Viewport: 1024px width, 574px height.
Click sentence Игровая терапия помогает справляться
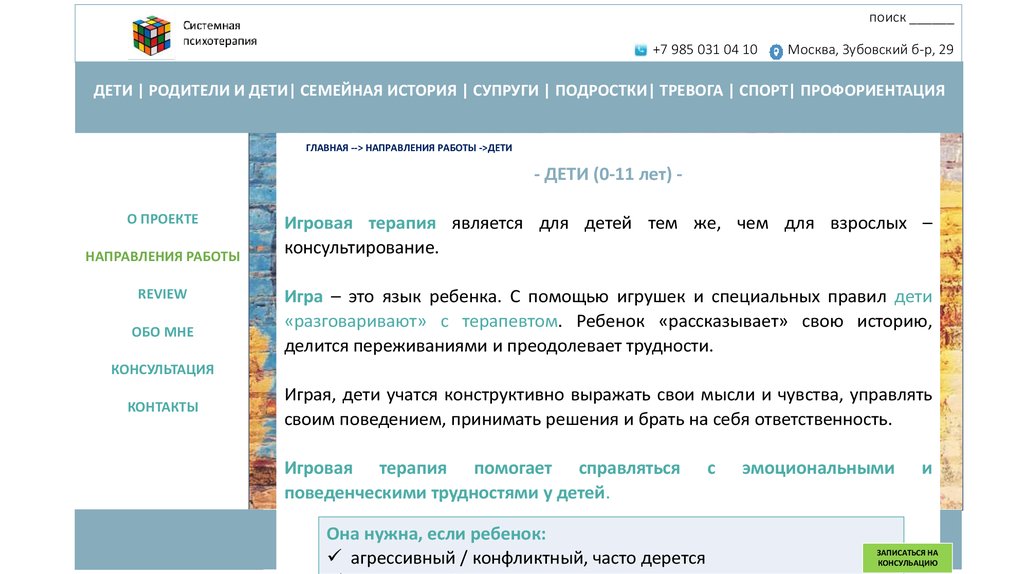point(608,481)
